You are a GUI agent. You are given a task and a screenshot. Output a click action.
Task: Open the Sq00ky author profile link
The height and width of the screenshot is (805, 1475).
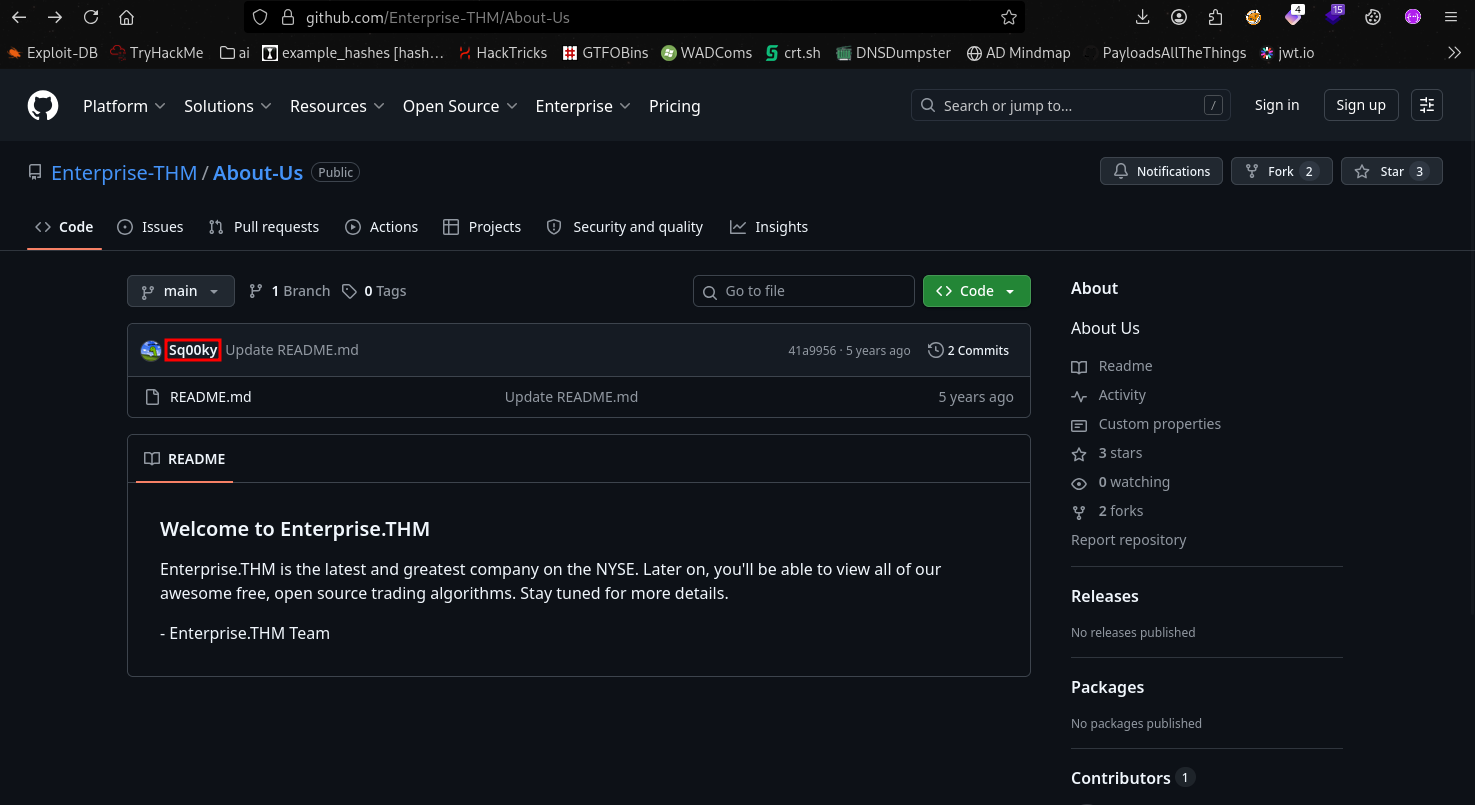[193, 350]
